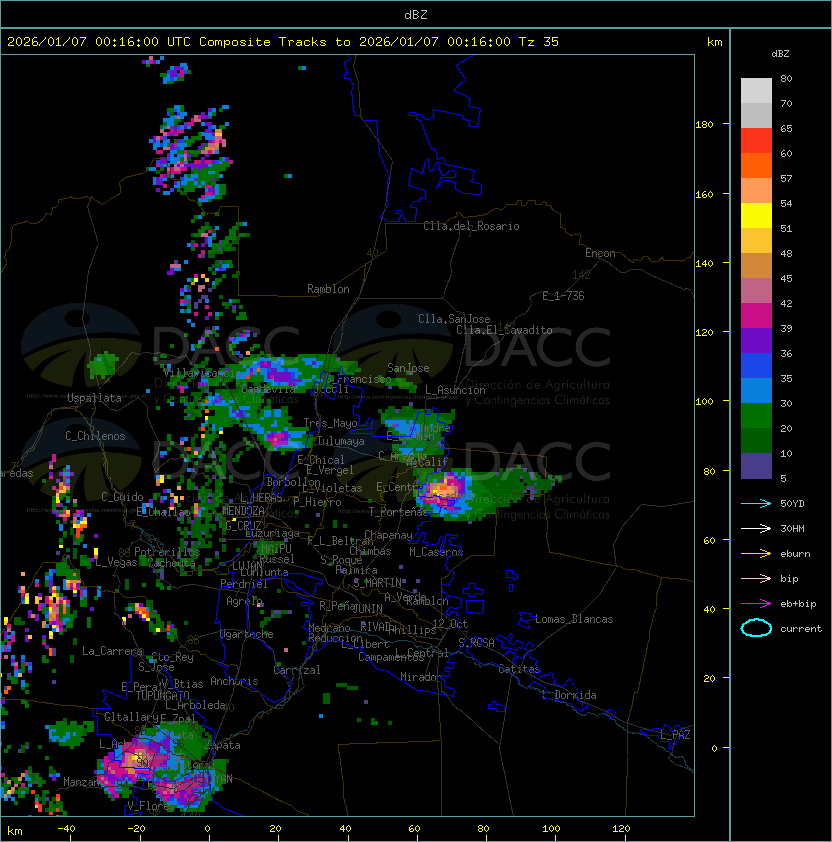Click the 'Tz 35' text in header
832x842 pixels.
click(x=539, y=42)
